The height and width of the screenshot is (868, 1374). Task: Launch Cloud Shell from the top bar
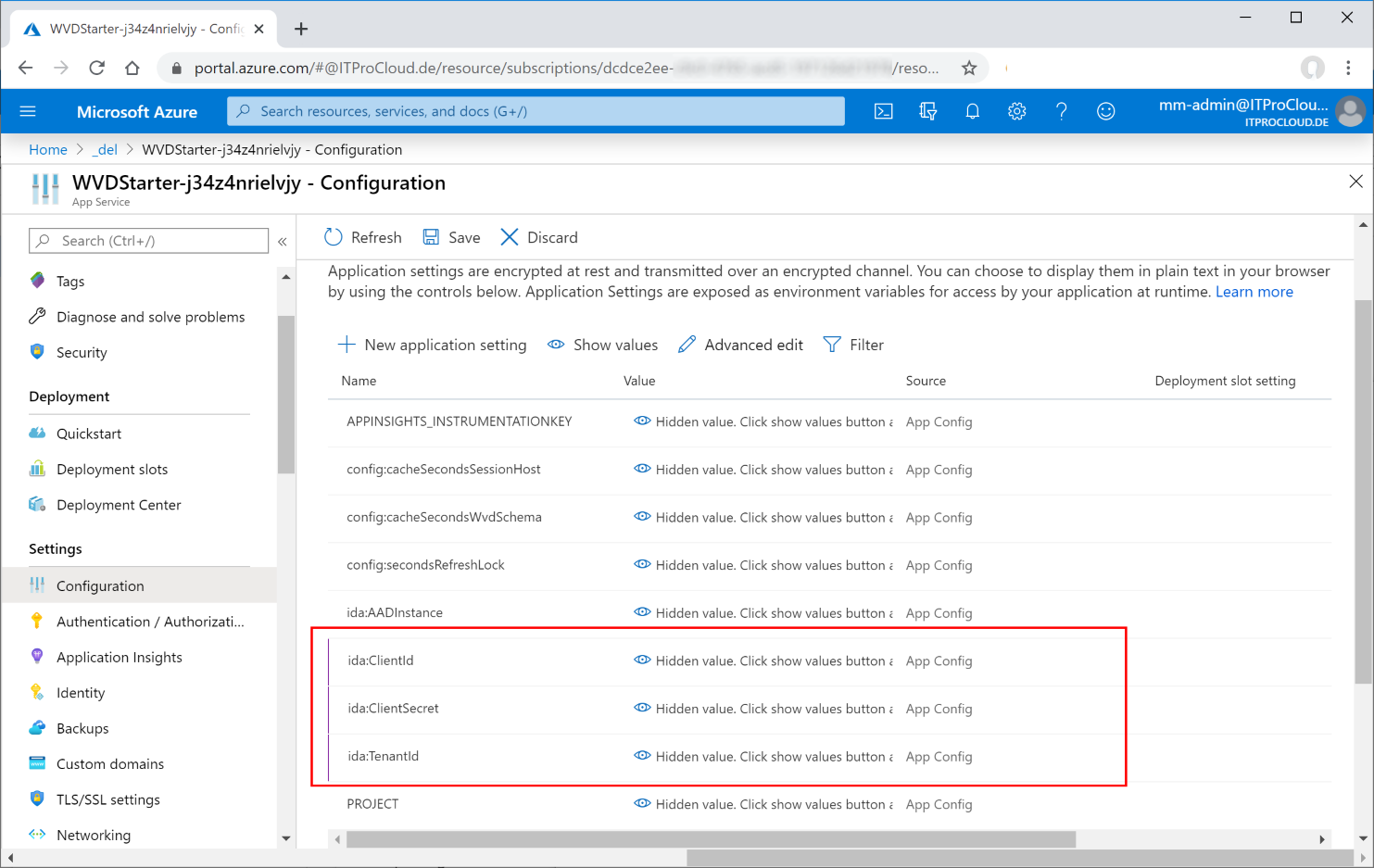(884, 111)
